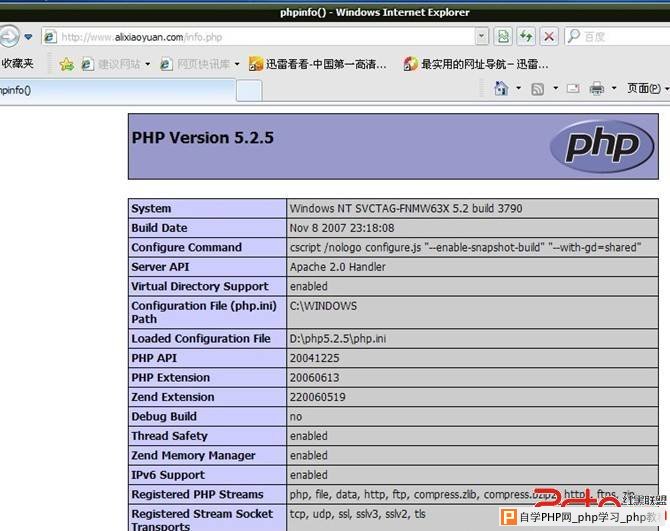Open the 收藏夹 favorites button
This screenshot has width=670, height=531.
[17, 64]
